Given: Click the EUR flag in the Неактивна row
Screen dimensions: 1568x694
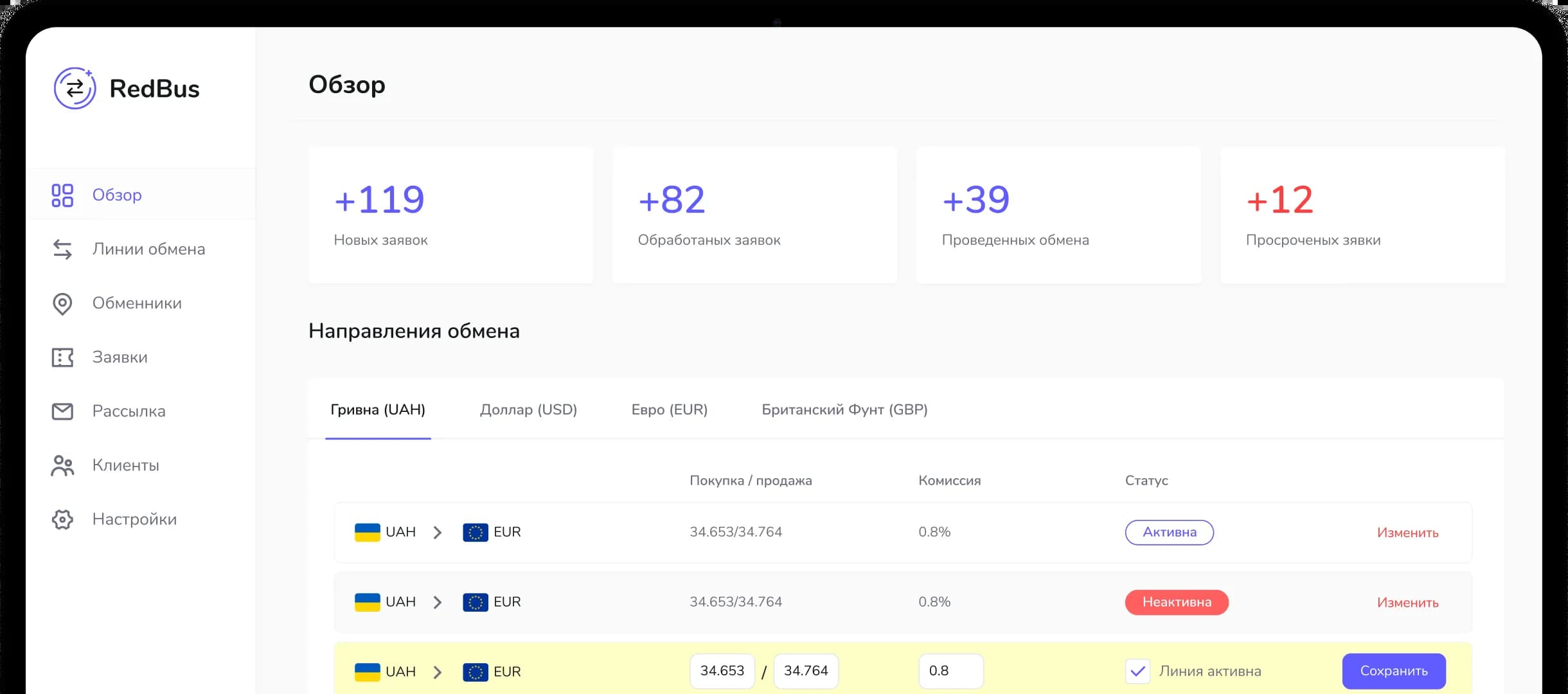Looking at the screenshot, I should [476, 603].
